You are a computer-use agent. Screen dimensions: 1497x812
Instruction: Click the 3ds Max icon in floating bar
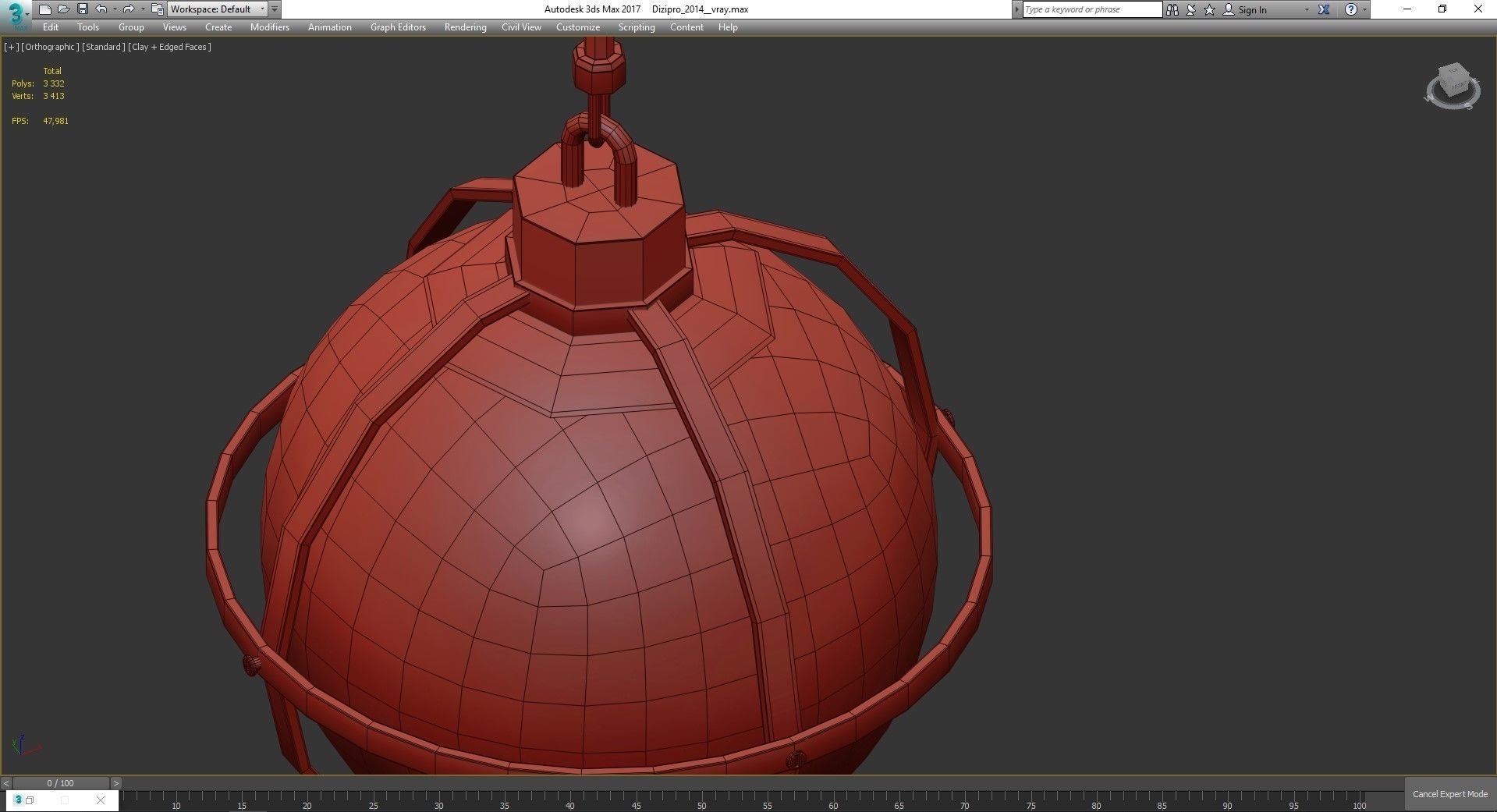coord(18,800)
